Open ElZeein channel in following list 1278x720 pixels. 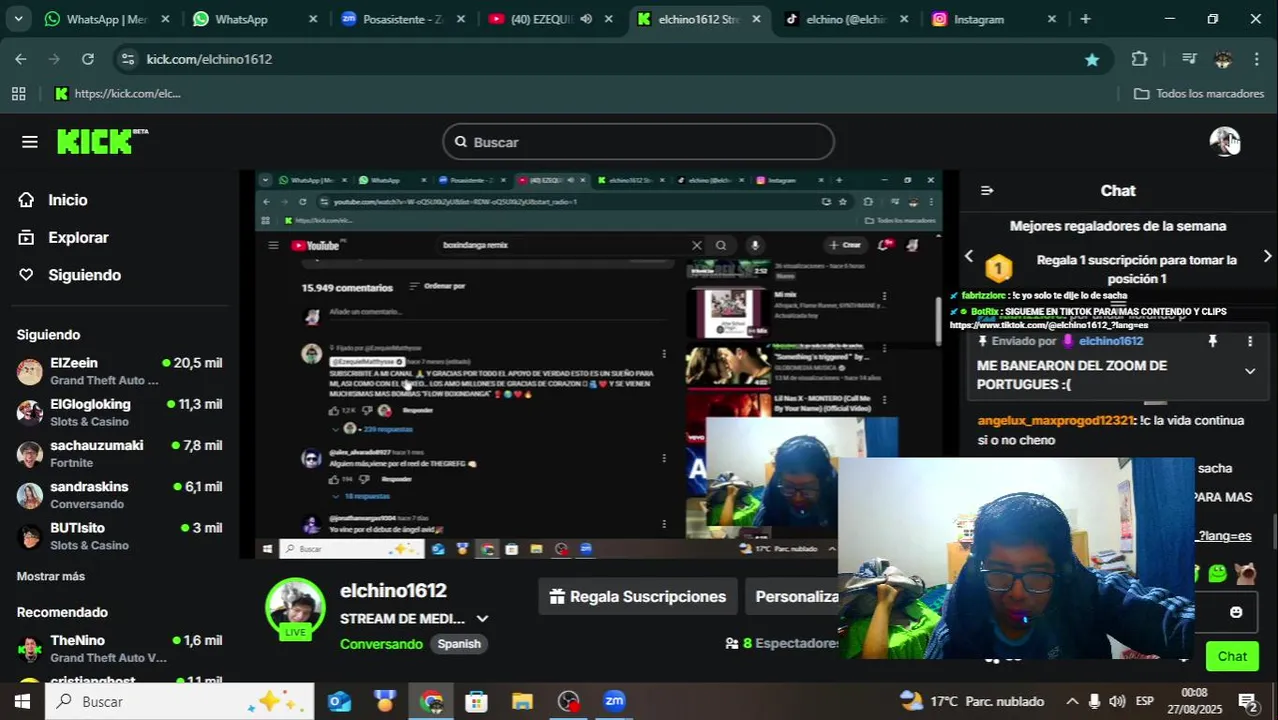(119, 371)
